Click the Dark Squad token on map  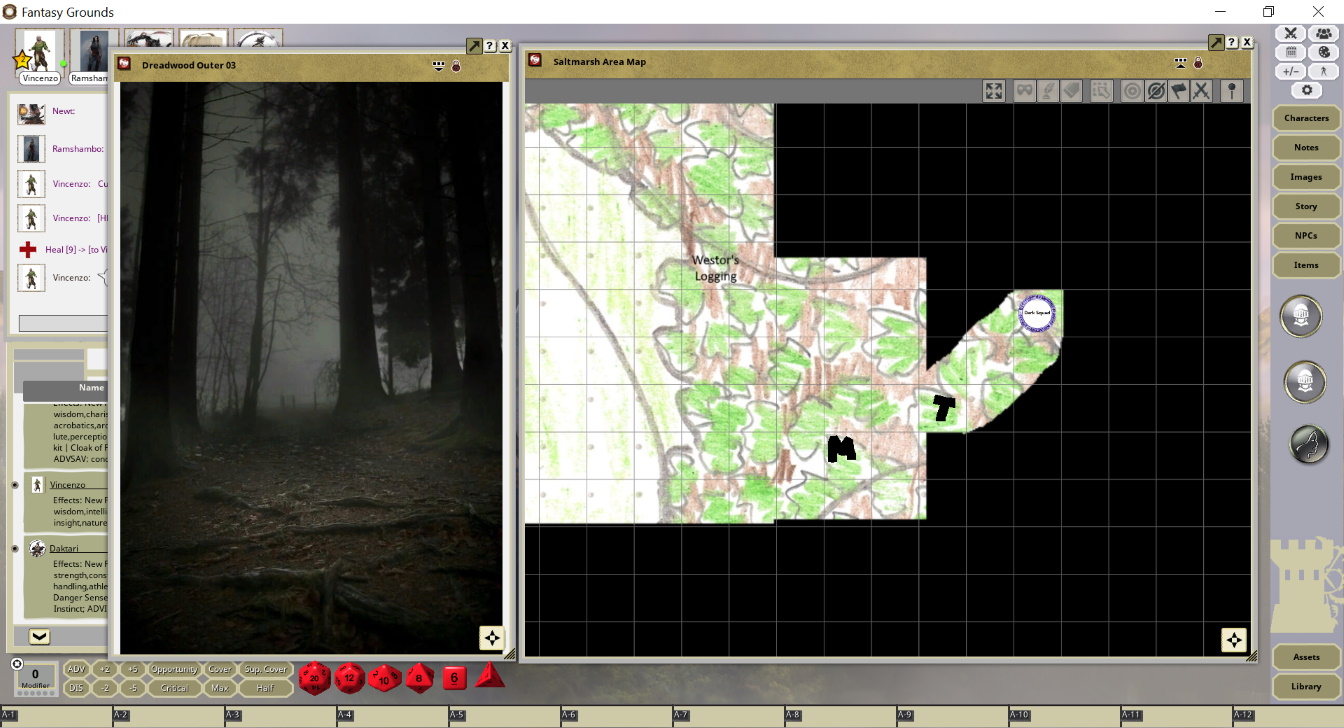click(x=1037, y=313)
